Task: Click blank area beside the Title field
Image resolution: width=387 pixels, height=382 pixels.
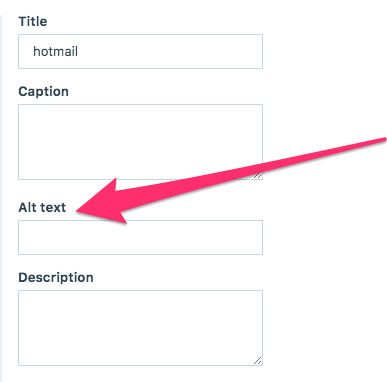Action: (323, 51)
